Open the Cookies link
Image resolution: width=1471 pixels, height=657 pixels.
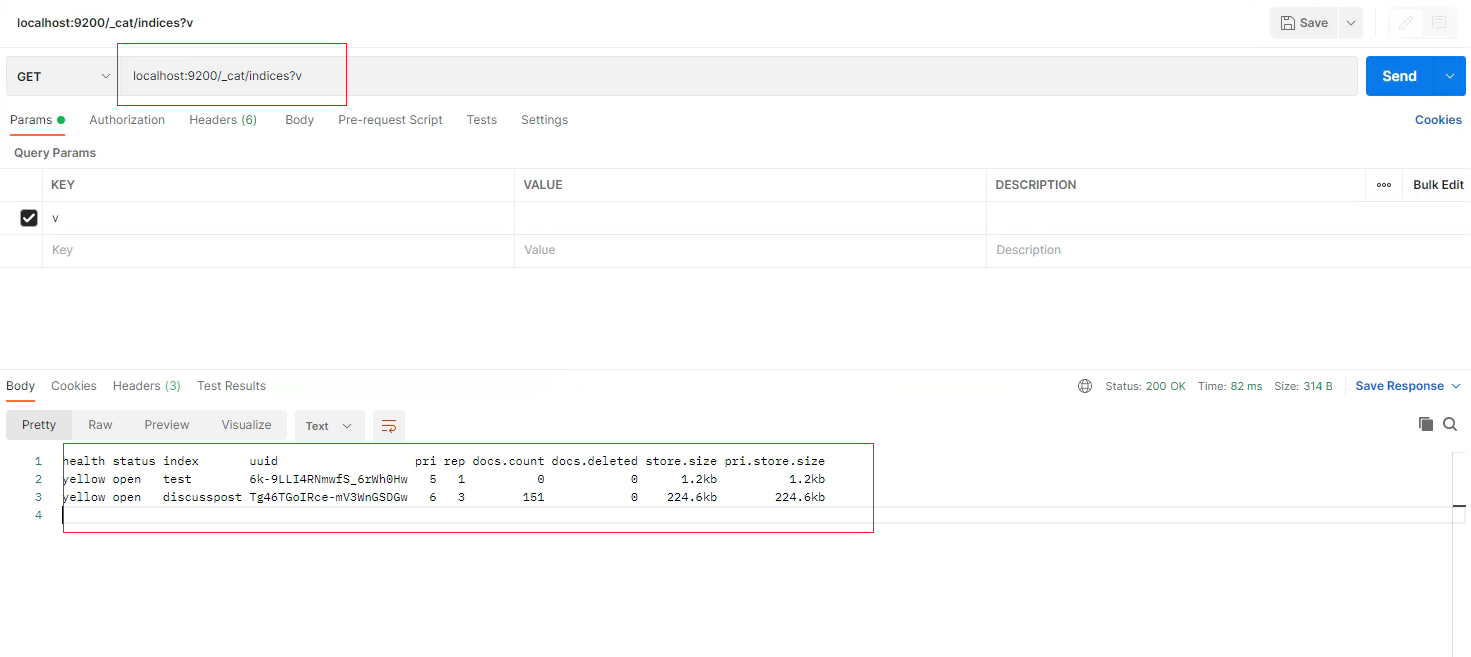[x=1438, y=120]
